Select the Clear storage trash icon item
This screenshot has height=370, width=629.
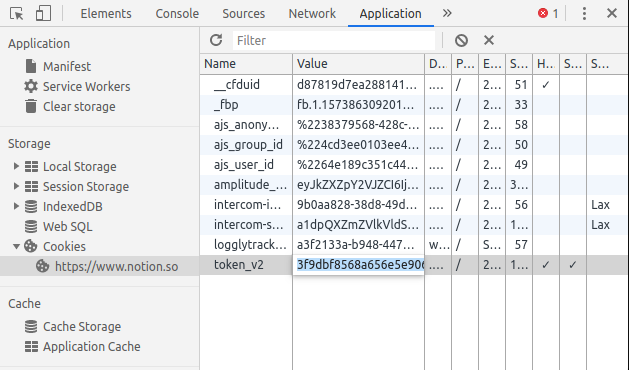point(31,106)
